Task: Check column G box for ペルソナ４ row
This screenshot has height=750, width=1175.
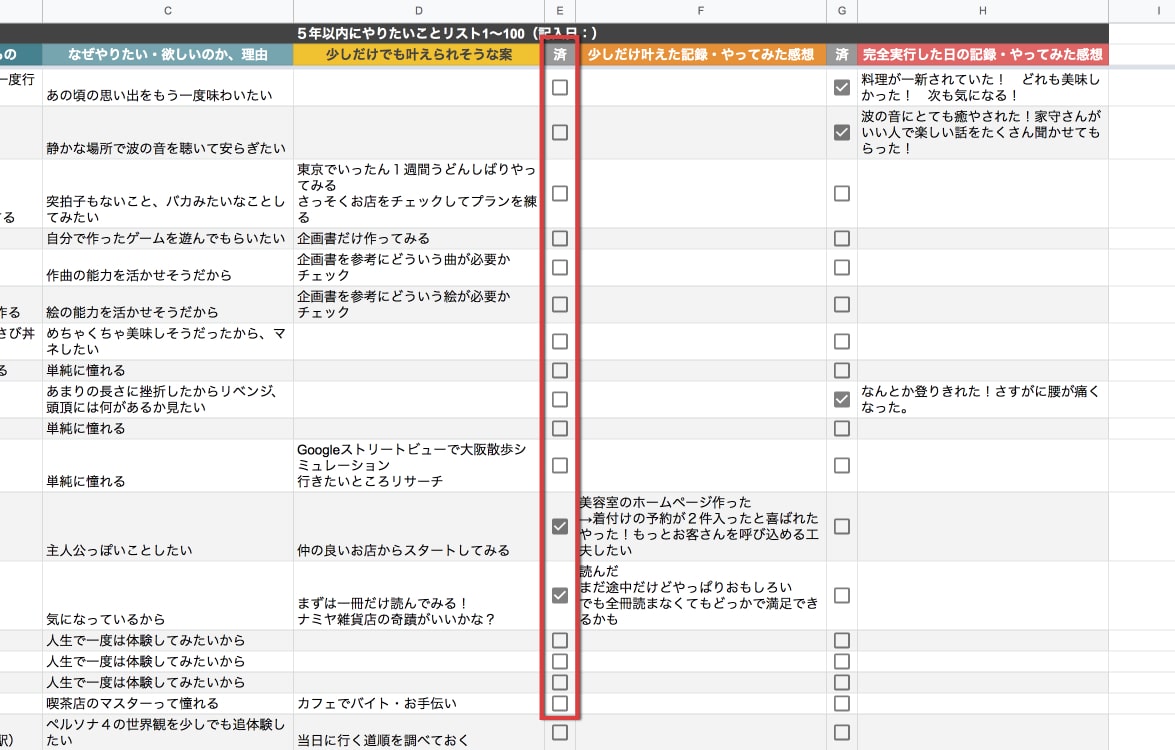Action: [x=842, y=732]
